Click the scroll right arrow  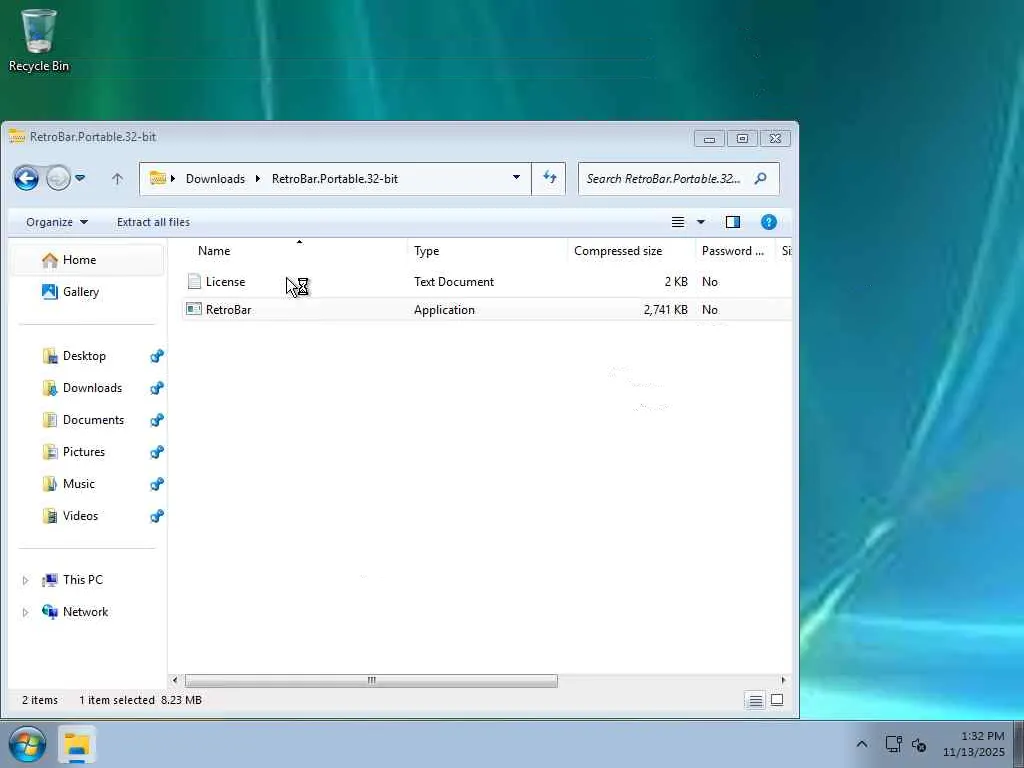coord(783,680)
